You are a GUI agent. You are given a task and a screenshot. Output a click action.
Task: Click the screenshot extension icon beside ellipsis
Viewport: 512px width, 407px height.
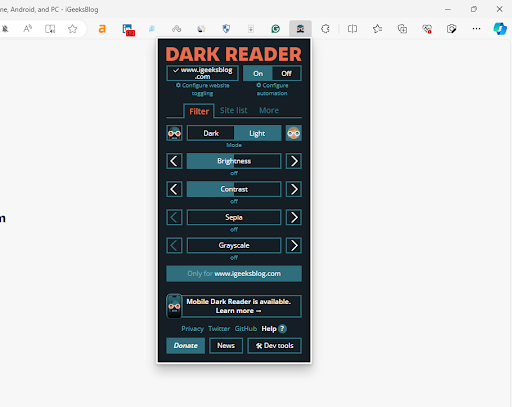click(x=451, y=29)
